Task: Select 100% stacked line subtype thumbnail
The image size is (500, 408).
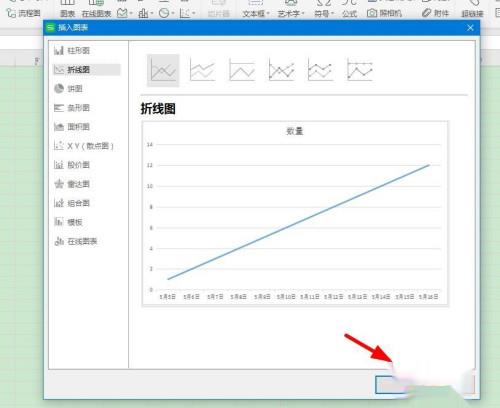Action: (242, 70)
